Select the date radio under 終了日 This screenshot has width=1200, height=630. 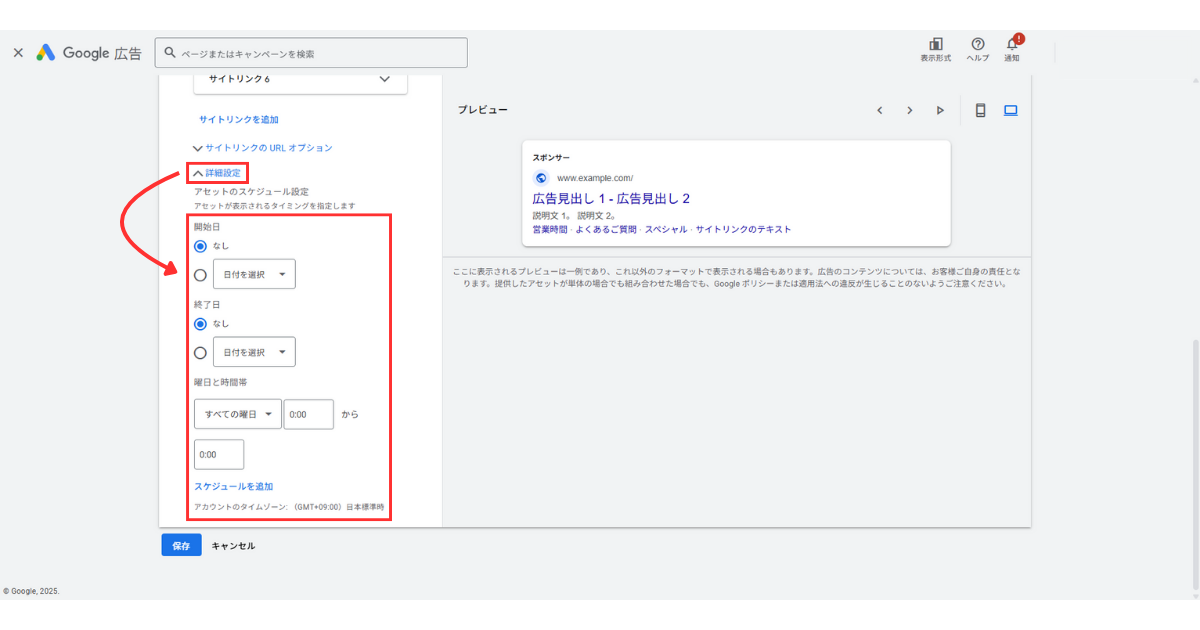(x=201, y=352)
